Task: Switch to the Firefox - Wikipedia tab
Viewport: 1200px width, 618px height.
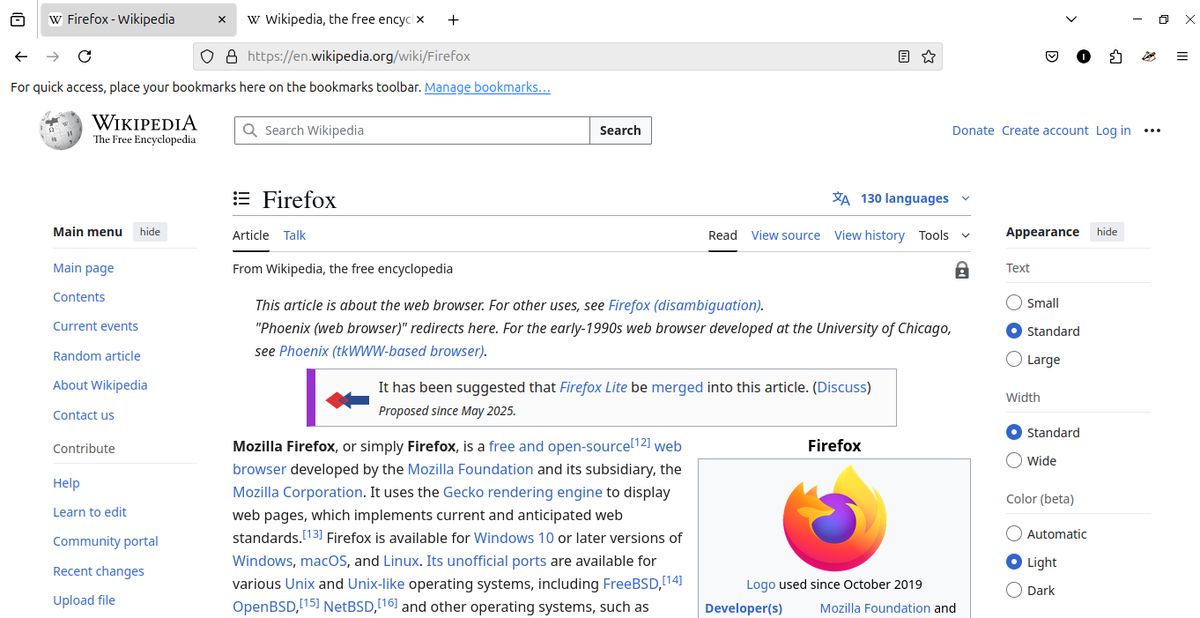Action: coord(139,19)
